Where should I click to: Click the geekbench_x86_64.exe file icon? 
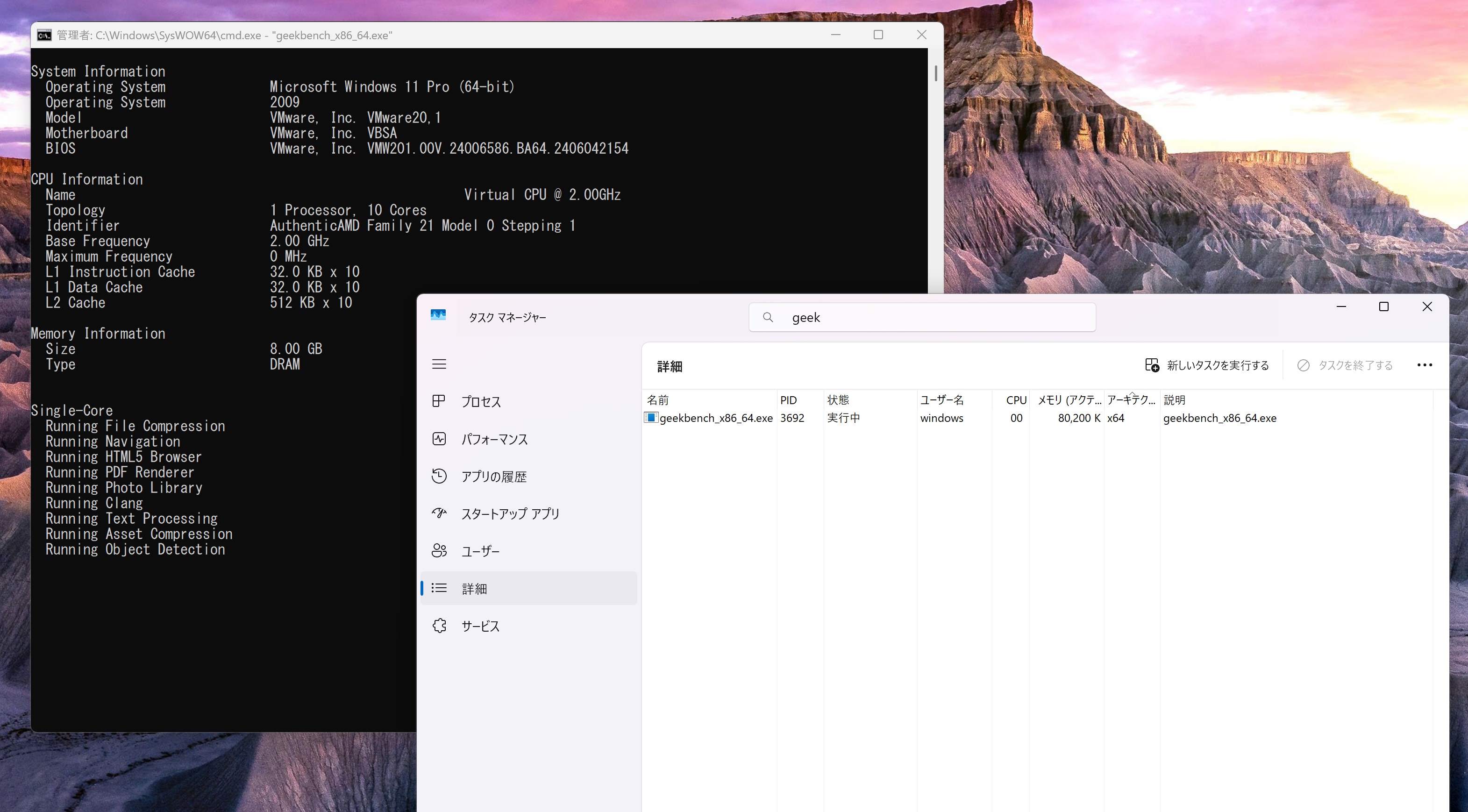pyautogui.click(x=651, y=418)
